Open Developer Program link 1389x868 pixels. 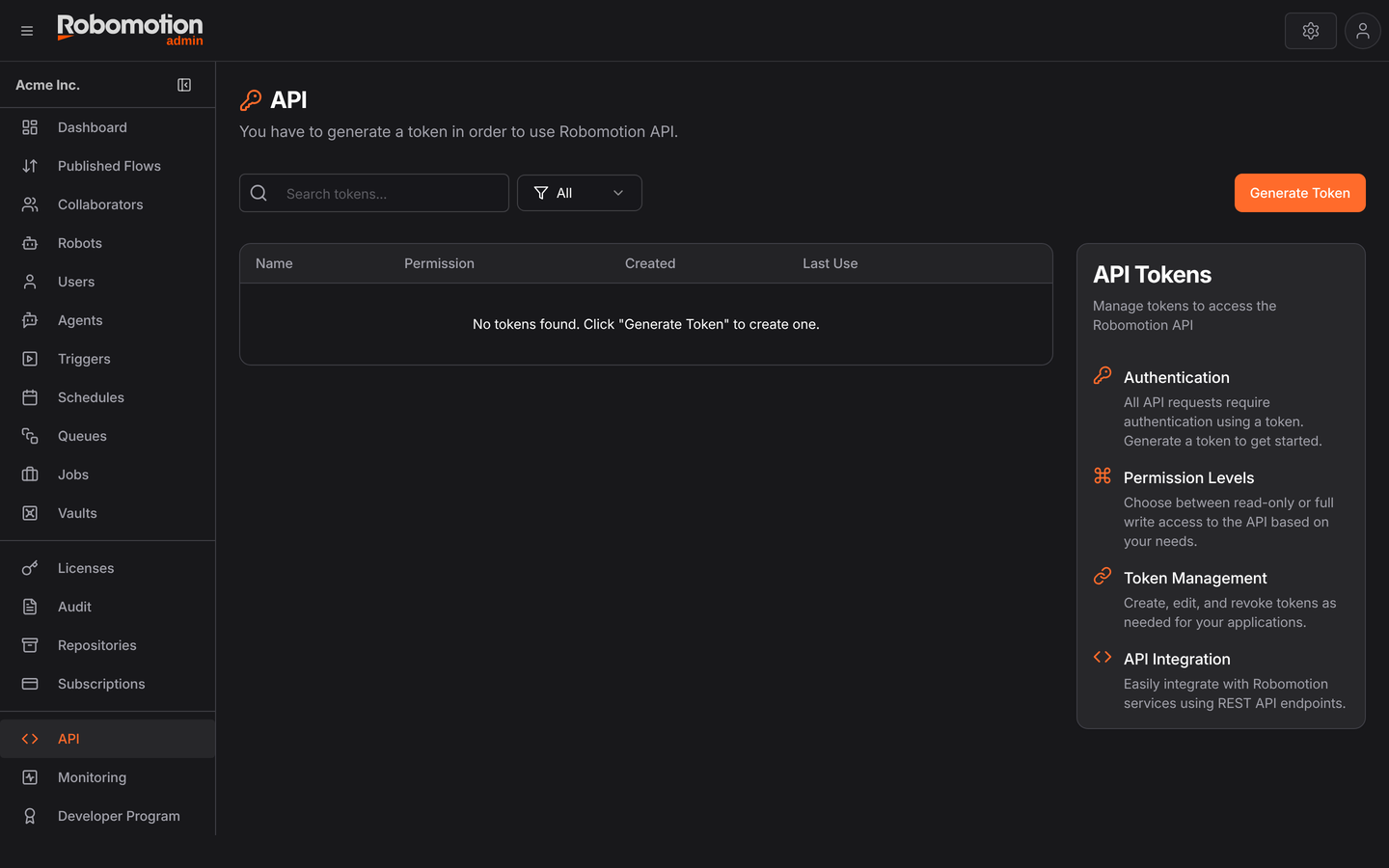[x=107, y=816]
